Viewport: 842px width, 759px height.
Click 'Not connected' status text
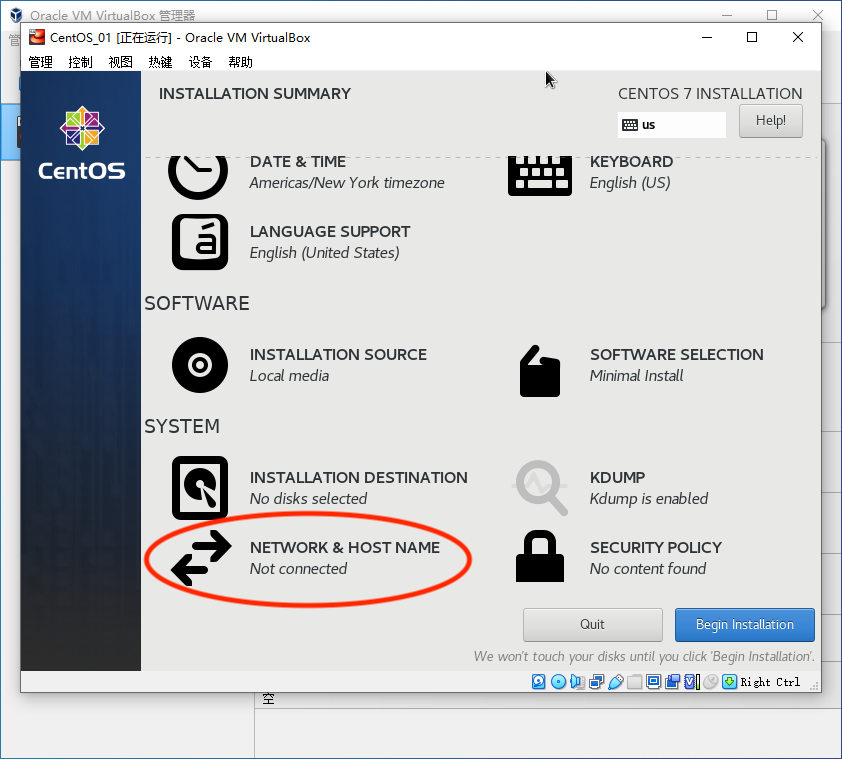(x=298, y=568)
